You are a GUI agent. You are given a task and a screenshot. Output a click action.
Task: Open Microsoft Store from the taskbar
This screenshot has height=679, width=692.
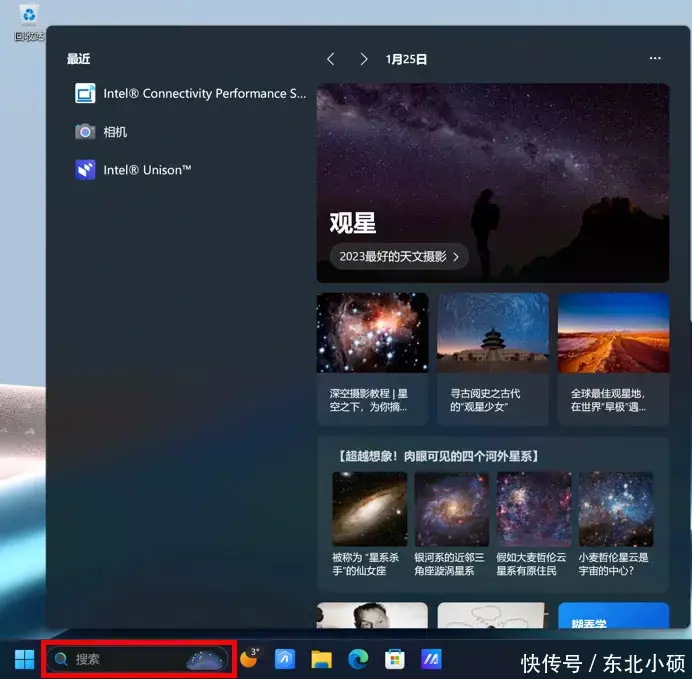[395, 660]
